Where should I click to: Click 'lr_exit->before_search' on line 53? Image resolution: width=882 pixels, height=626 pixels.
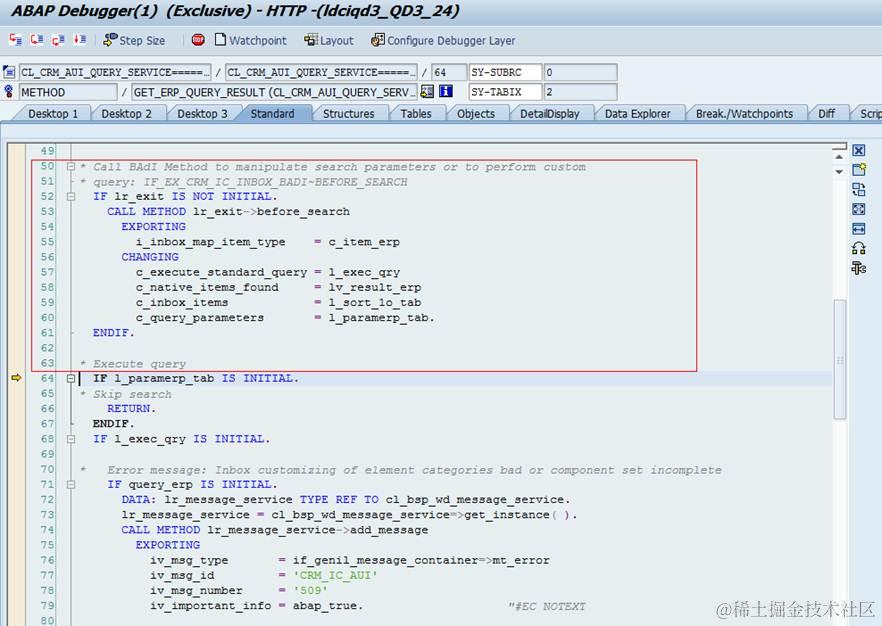tap(271, 211)
